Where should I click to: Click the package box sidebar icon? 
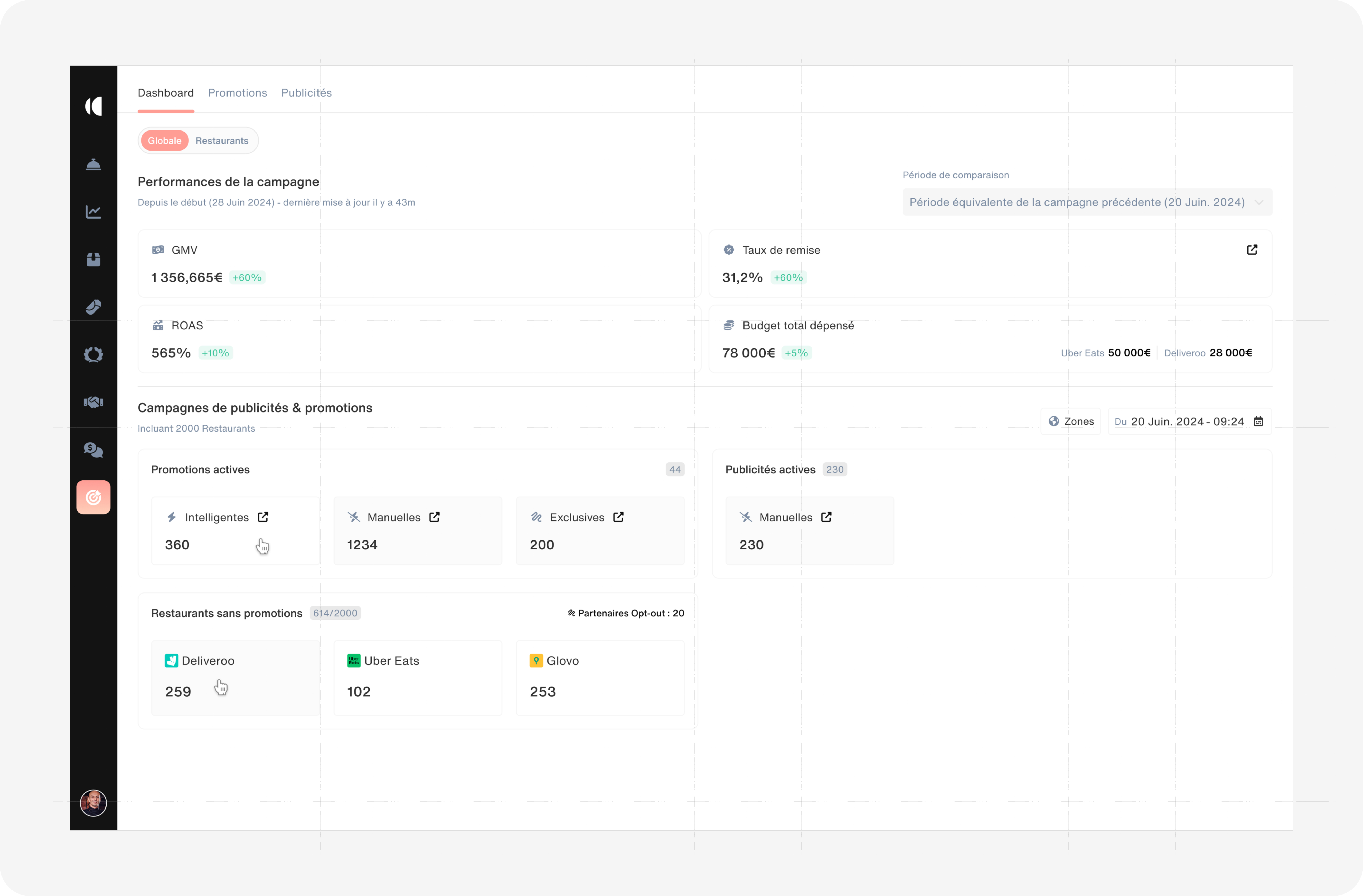[x=93, y=259]
